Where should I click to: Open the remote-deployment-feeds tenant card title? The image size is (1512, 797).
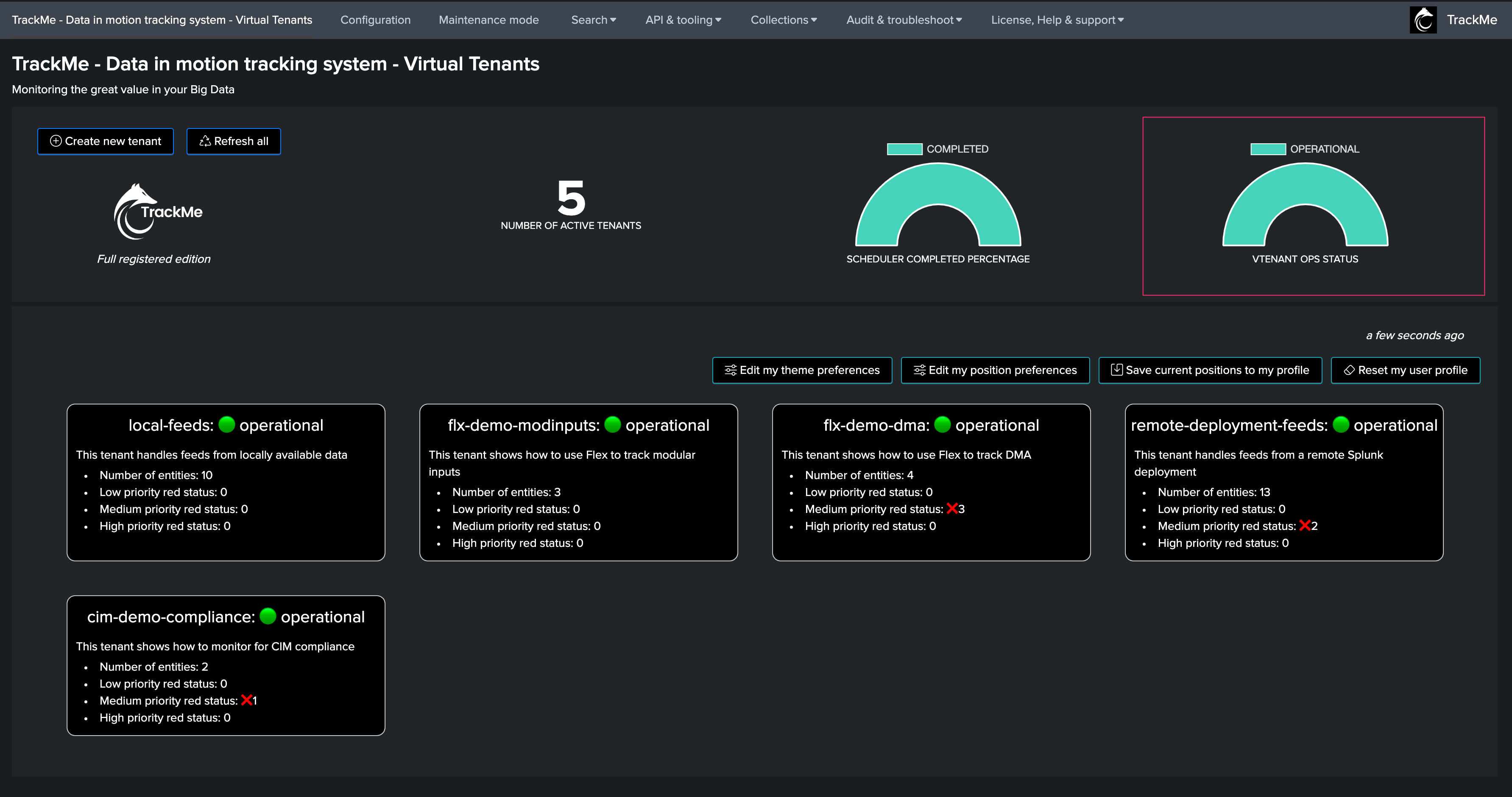(1284, 425)
